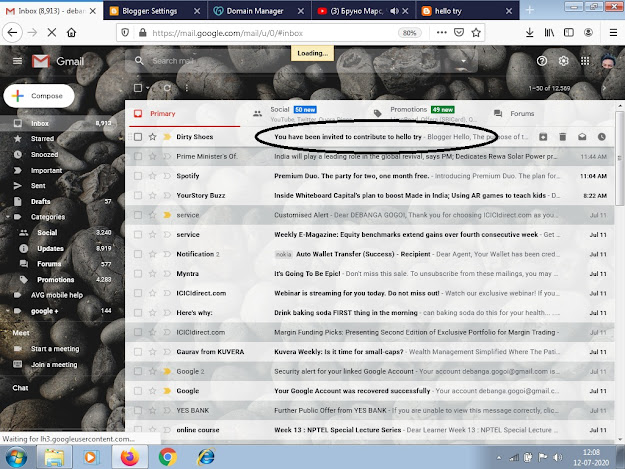Select the YES BANK email checkbox
Screen dimensions: 625x469
pos(138,410)
